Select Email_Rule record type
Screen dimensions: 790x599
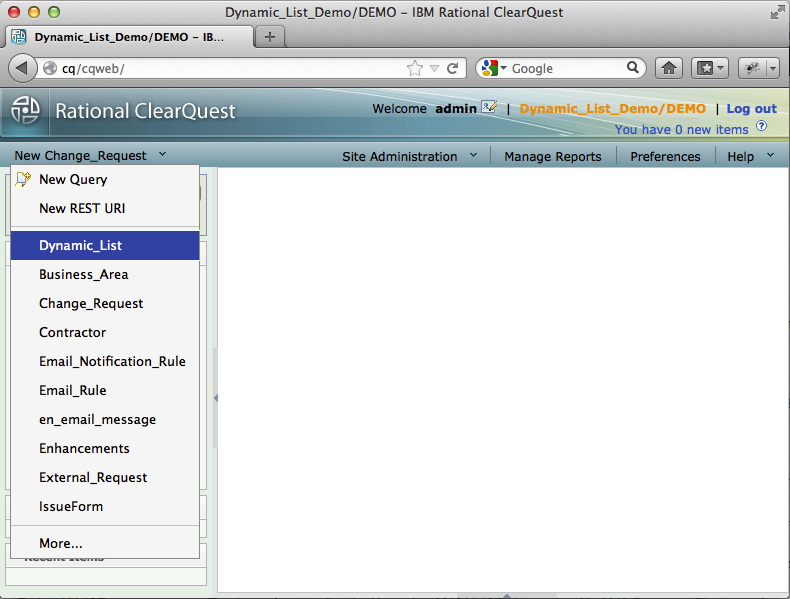105,390
